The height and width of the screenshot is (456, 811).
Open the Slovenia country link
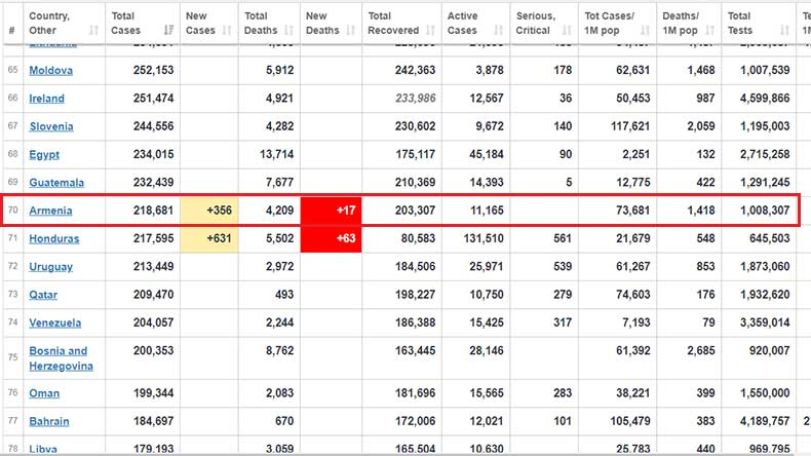(x=51, y=126)
